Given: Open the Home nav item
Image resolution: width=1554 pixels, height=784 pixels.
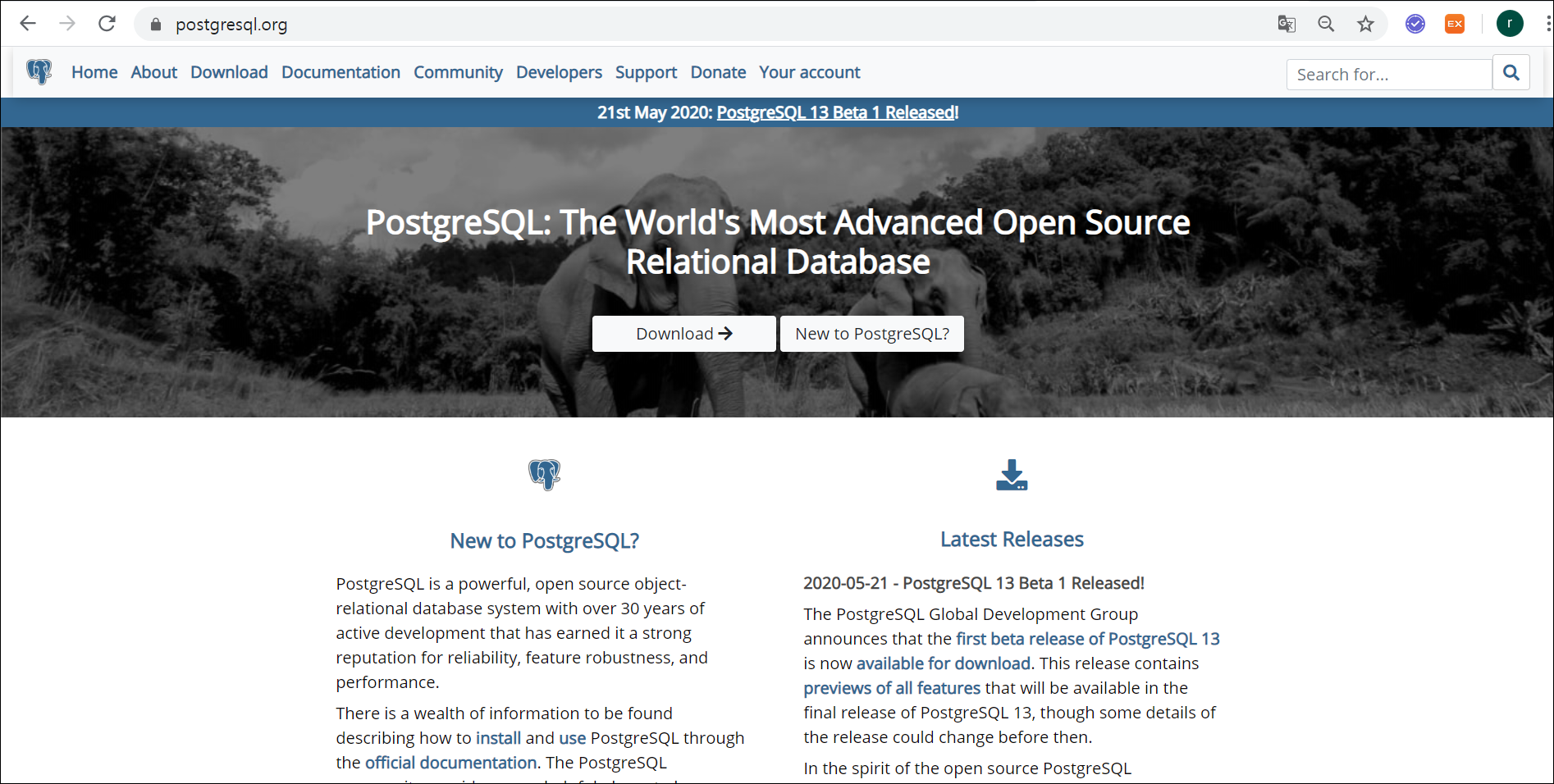Looking at the screenshot, I should click(x=94, y=72).
